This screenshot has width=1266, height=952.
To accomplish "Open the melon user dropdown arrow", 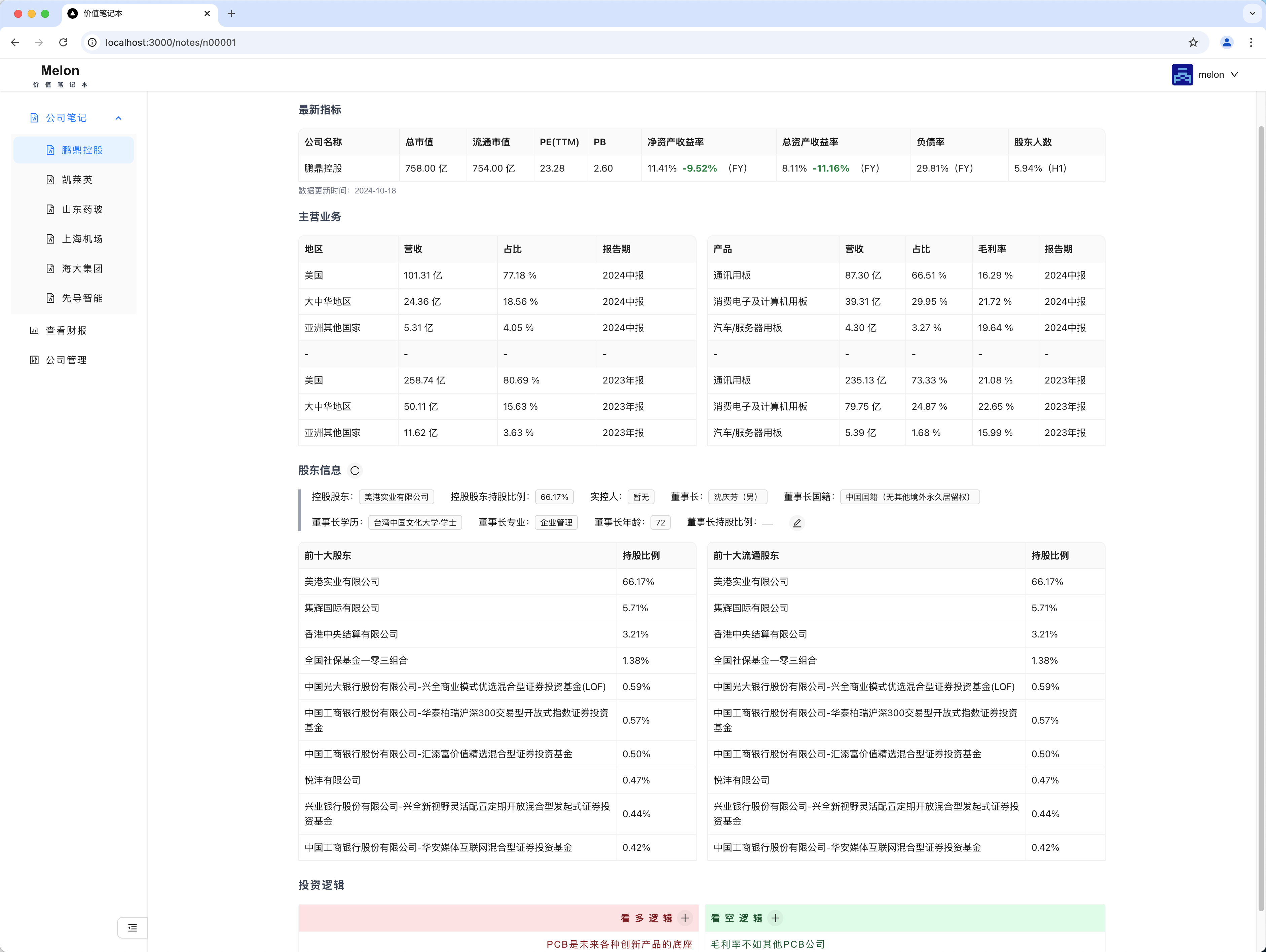I will [x=1234, y=74].
